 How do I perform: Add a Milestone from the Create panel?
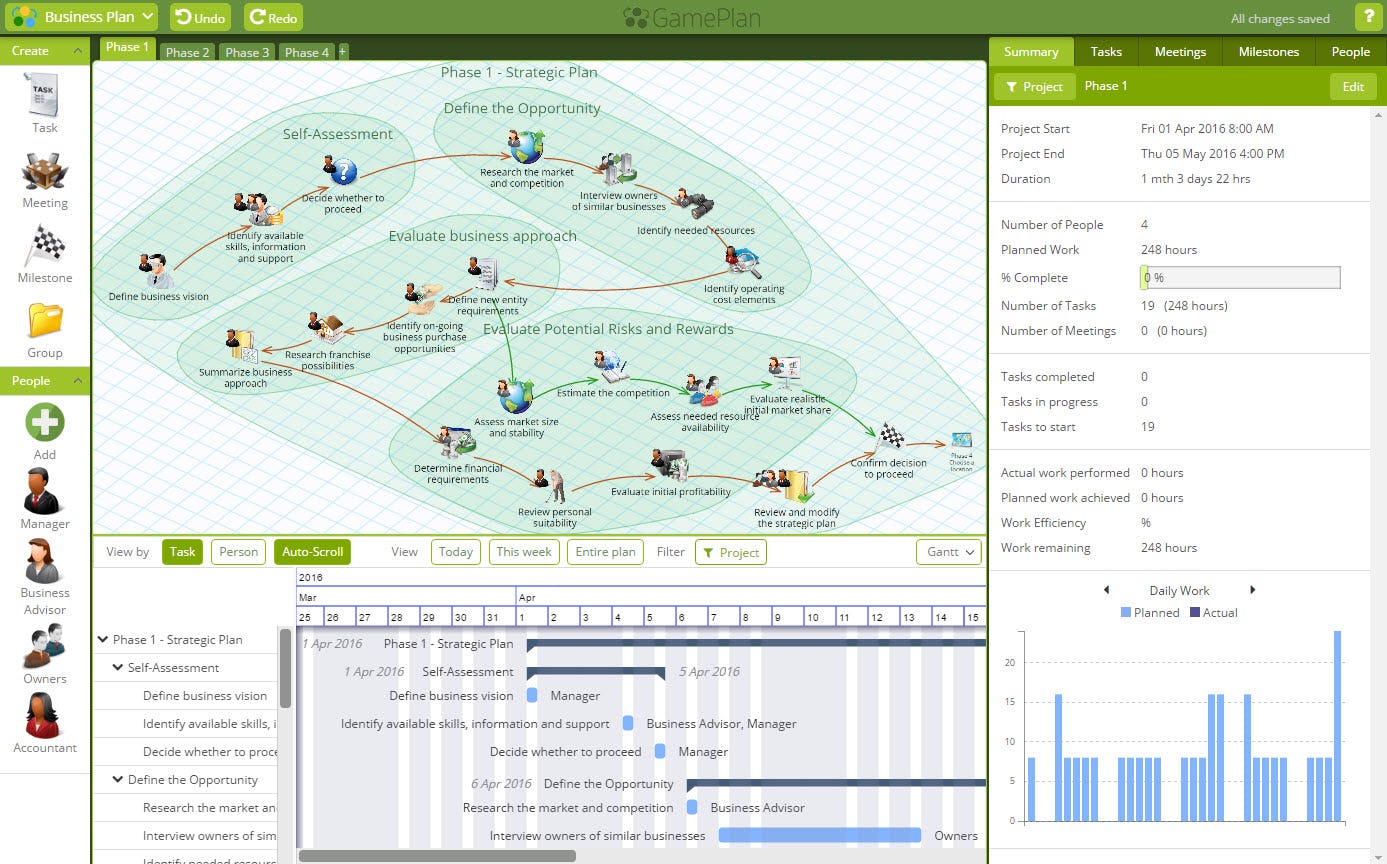[x=44, y=252]
